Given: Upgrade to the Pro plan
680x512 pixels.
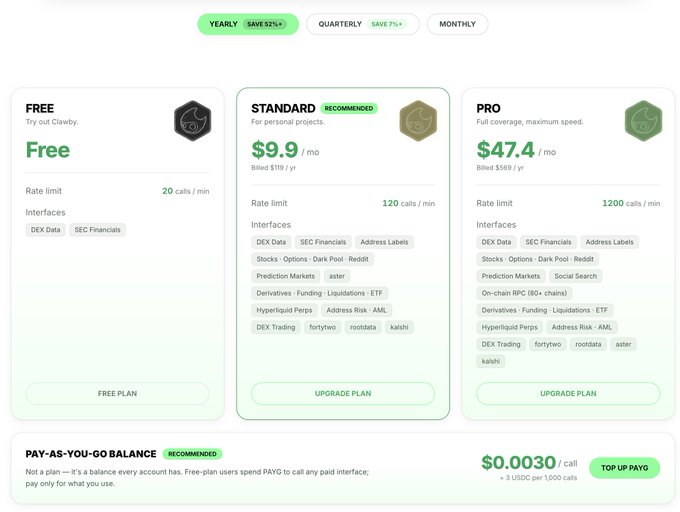Looking at the screenshot, I should tap(568, 394).
